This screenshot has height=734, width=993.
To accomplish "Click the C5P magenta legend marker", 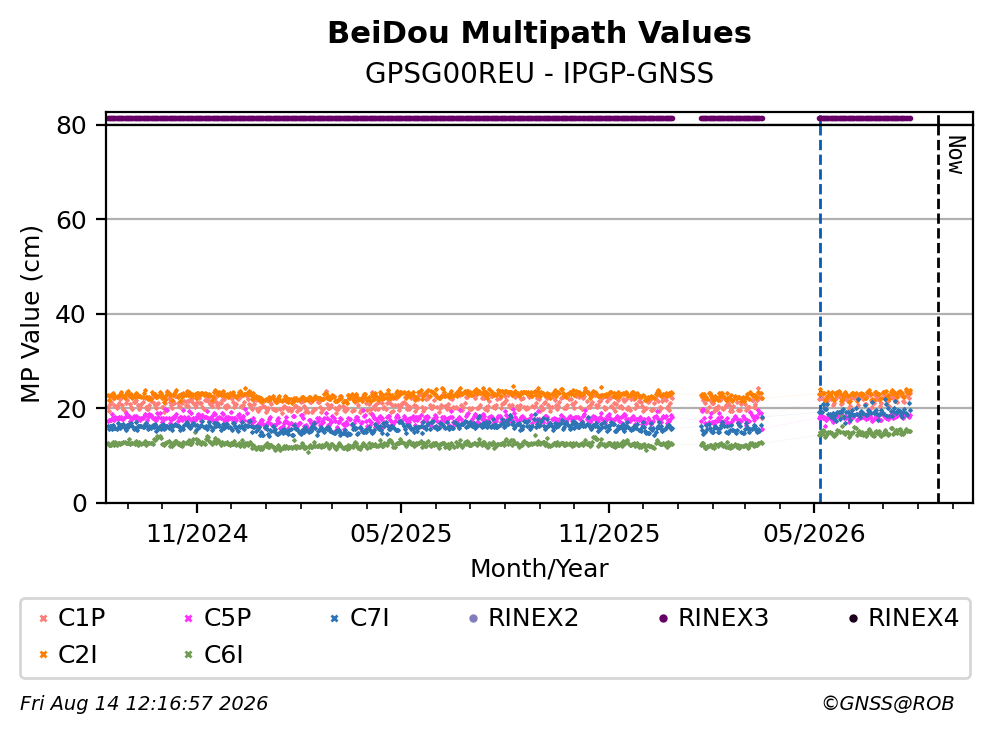I will (x=188, y=619).
